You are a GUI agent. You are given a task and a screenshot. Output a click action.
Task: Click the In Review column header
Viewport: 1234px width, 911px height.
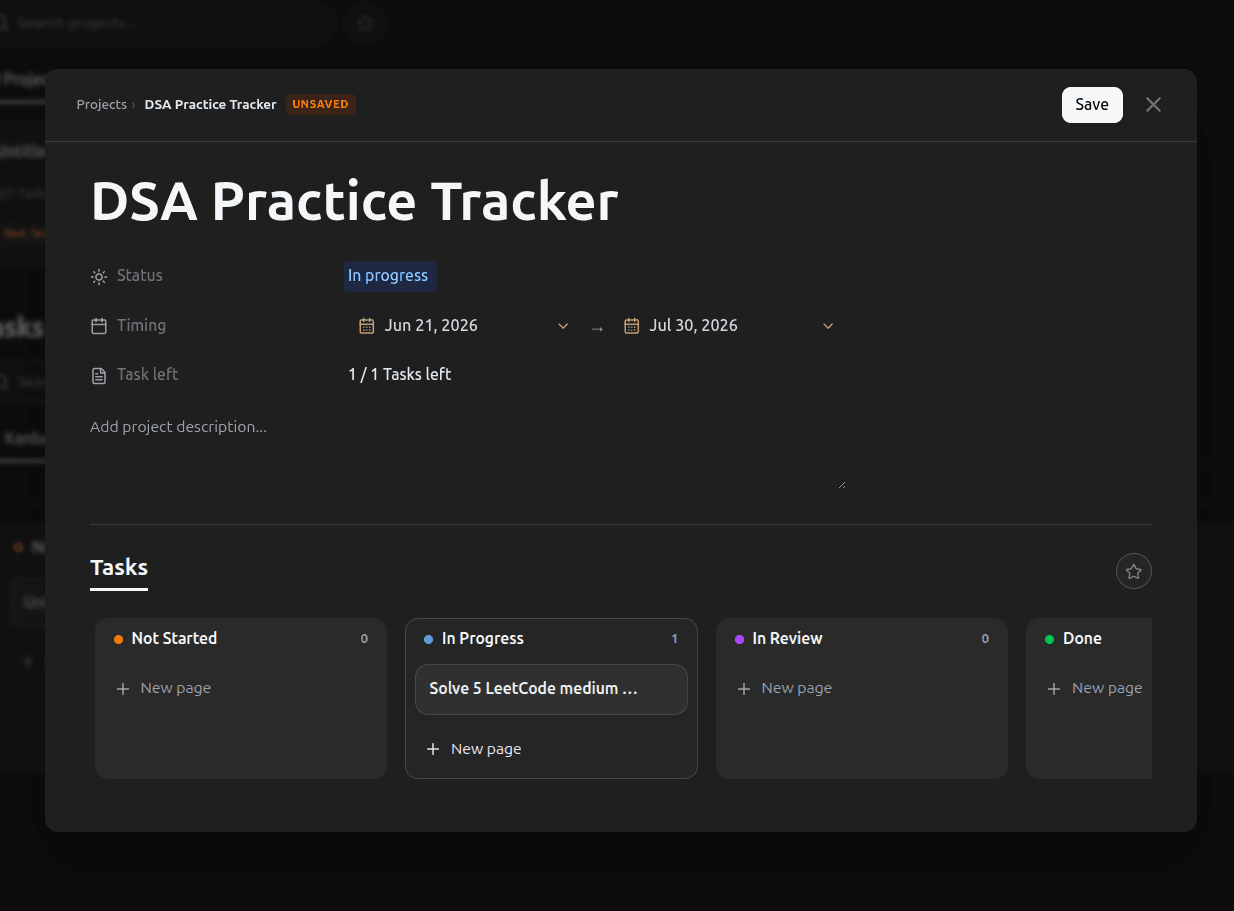click(x=787, y=639)
